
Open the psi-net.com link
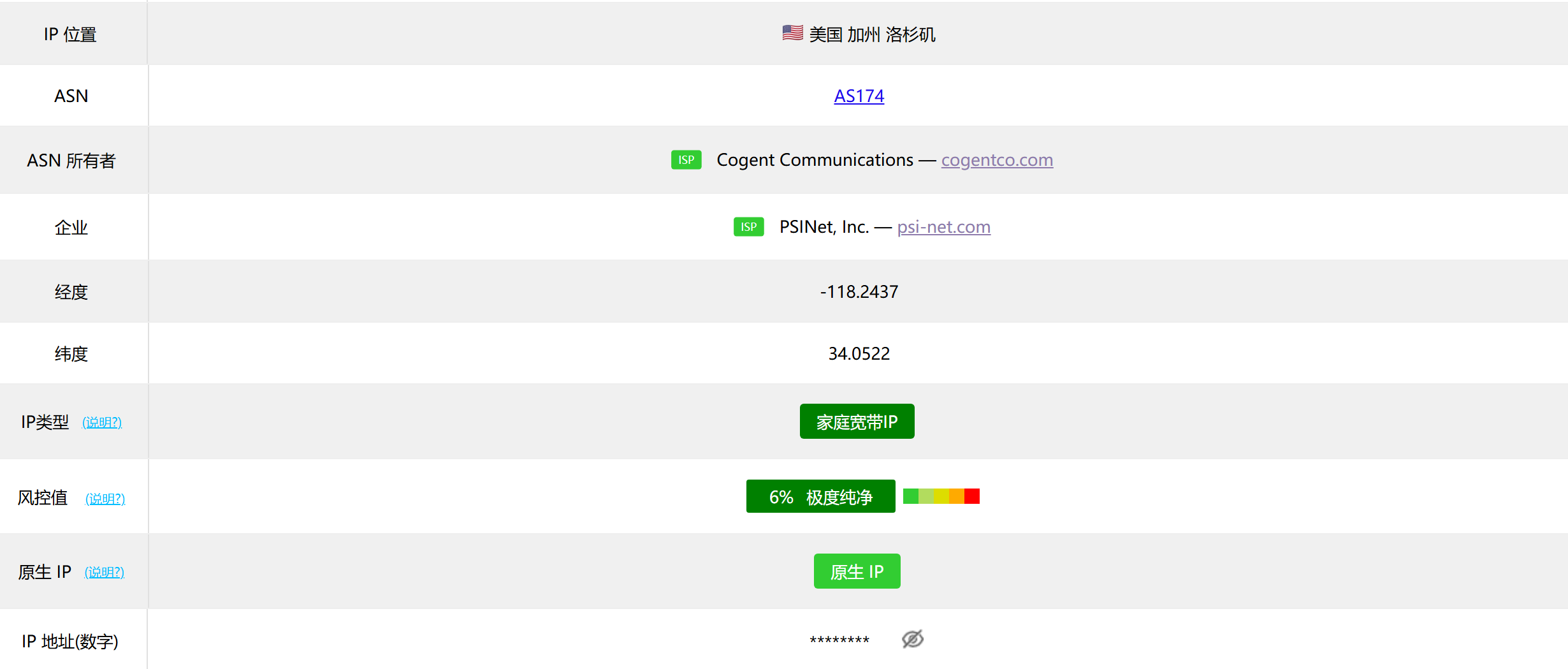pos(943,227)
